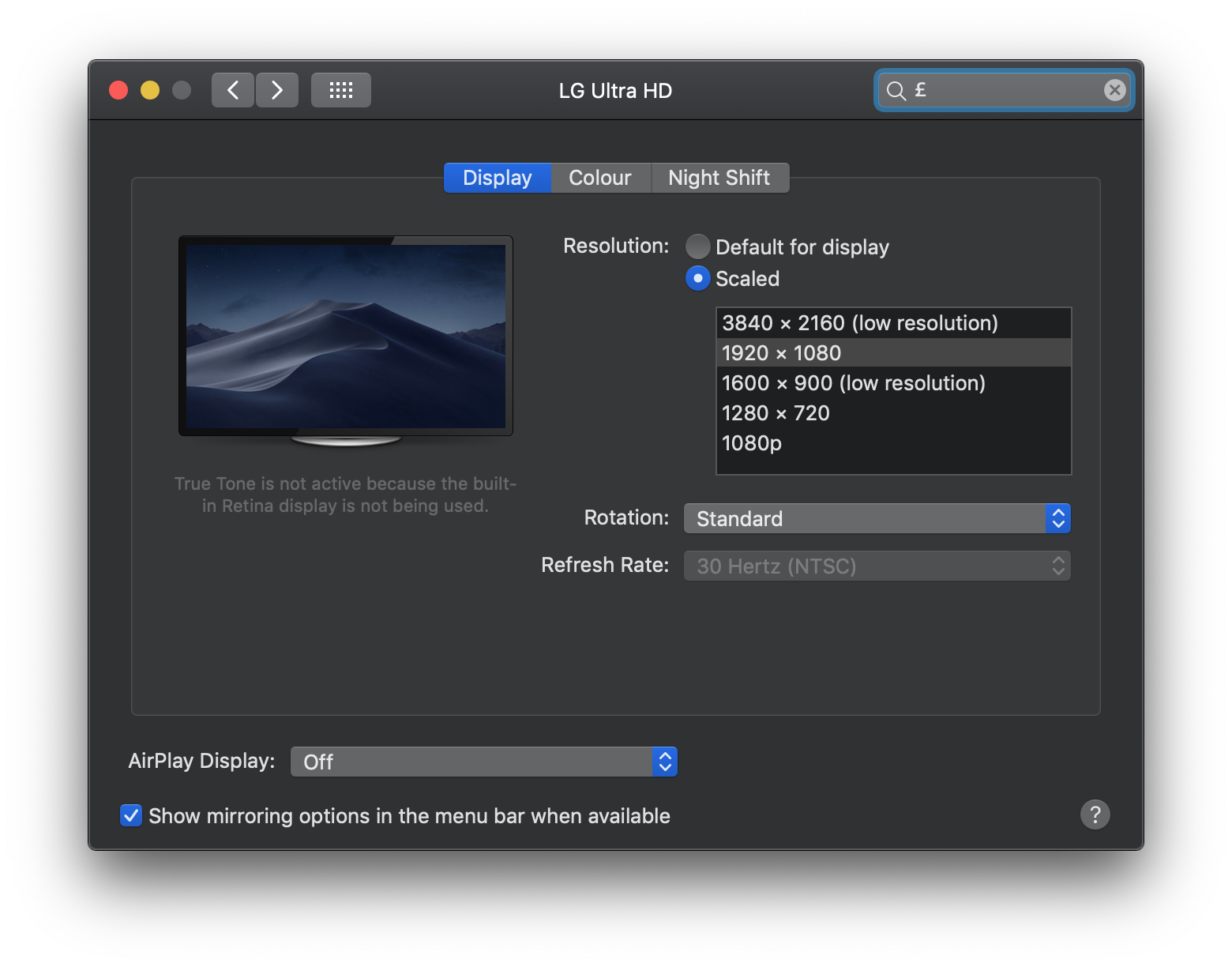Viewport: 1232px width, 967px height.
Task: Close the LG Ultra HD window
Action: 118,90
